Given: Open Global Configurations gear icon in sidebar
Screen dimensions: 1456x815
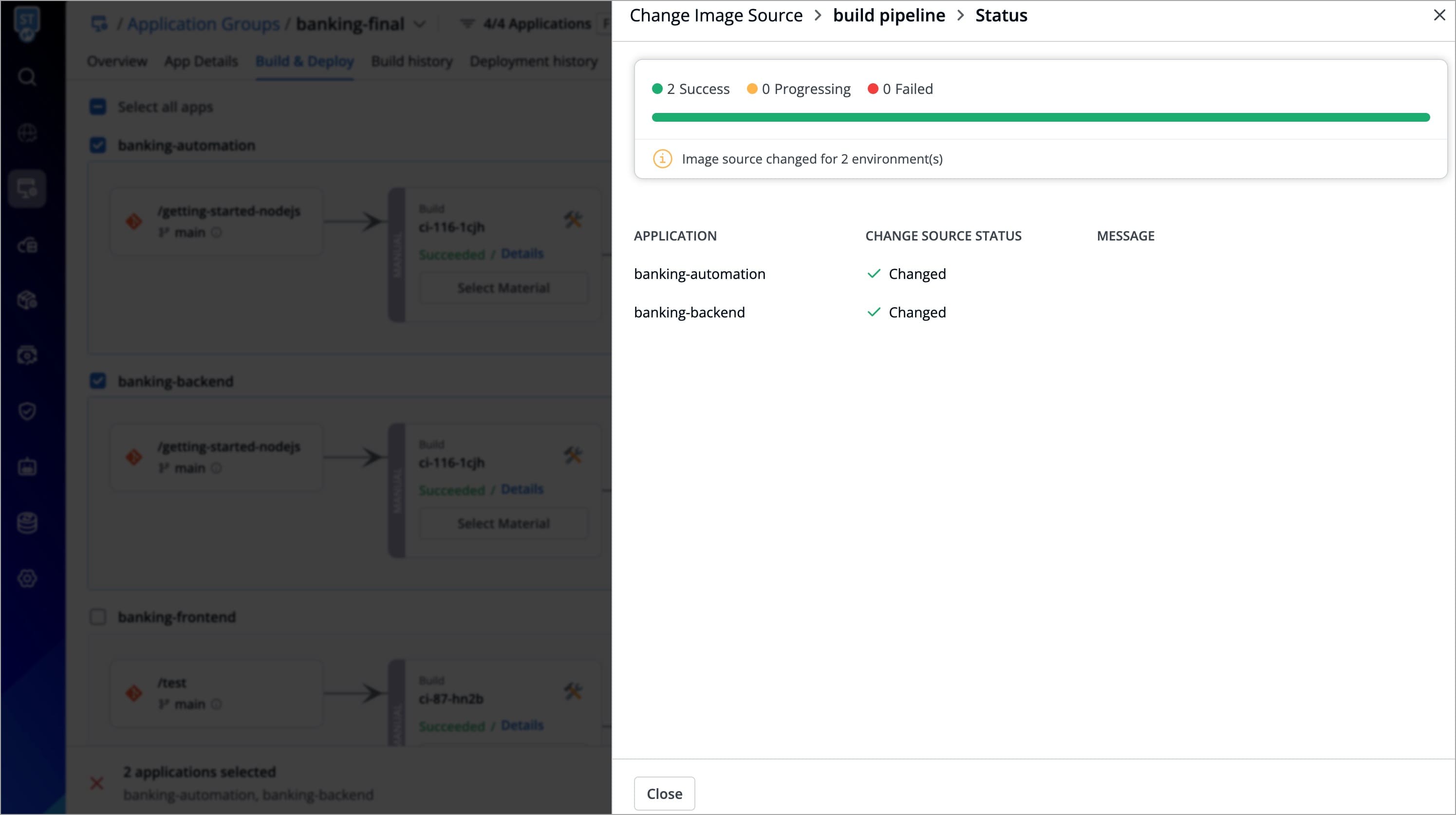Looking at the screenshot, I should pos(27,578).
